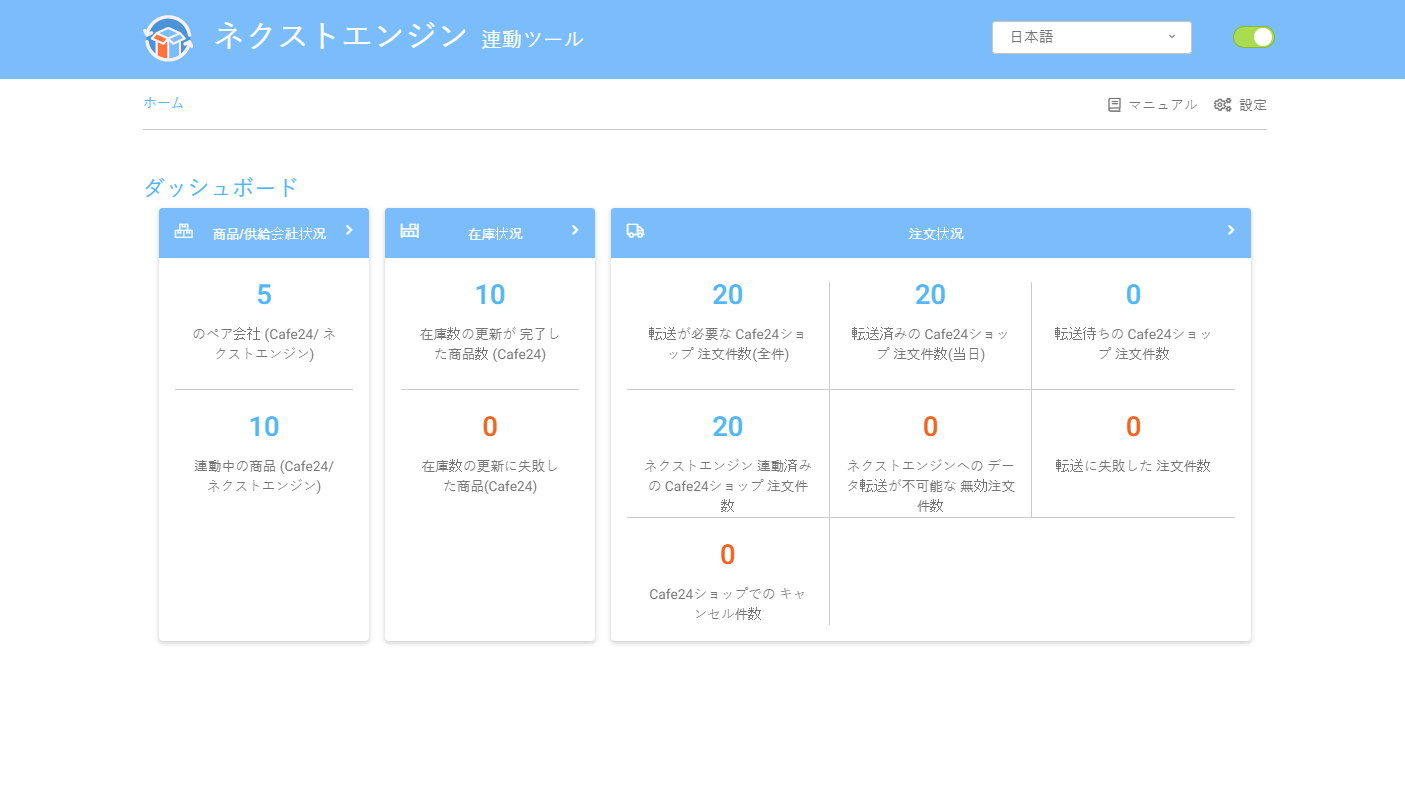Screen dimensions: 1405x793
Task: Click 在庫数の更新が 完了した商品数 label
Action: pos(490,344)
